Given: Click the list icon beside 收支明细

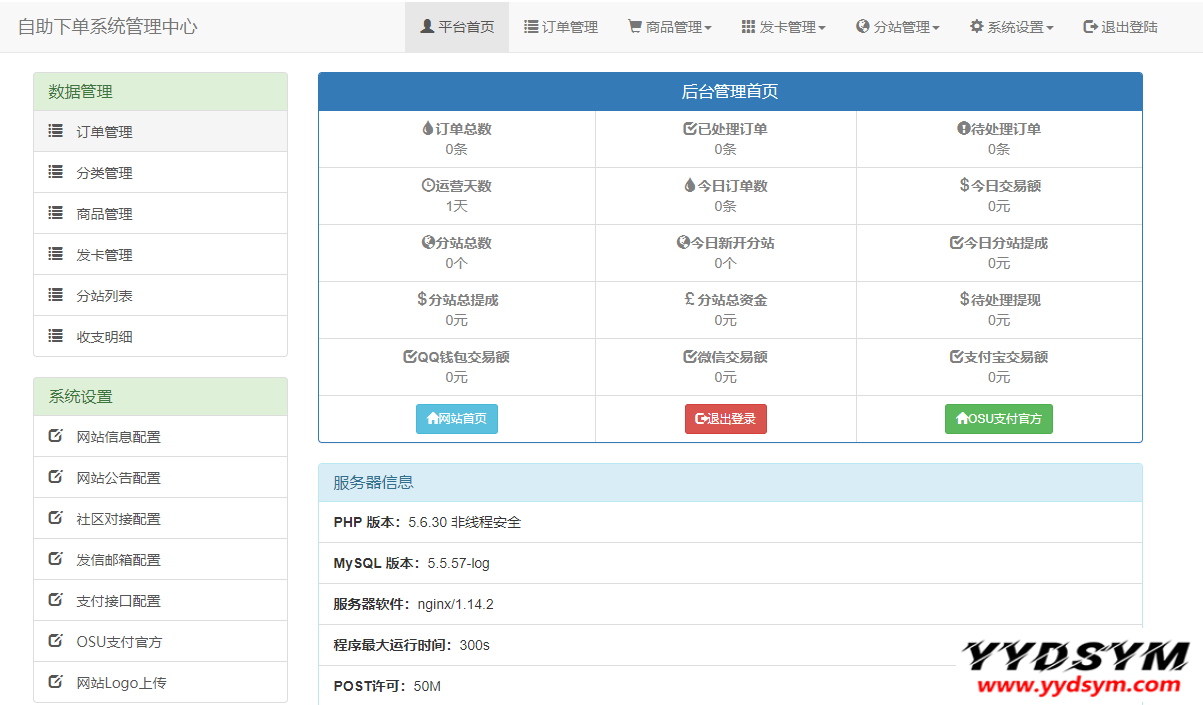Looking at the screenshot, I should coord(56,336).
